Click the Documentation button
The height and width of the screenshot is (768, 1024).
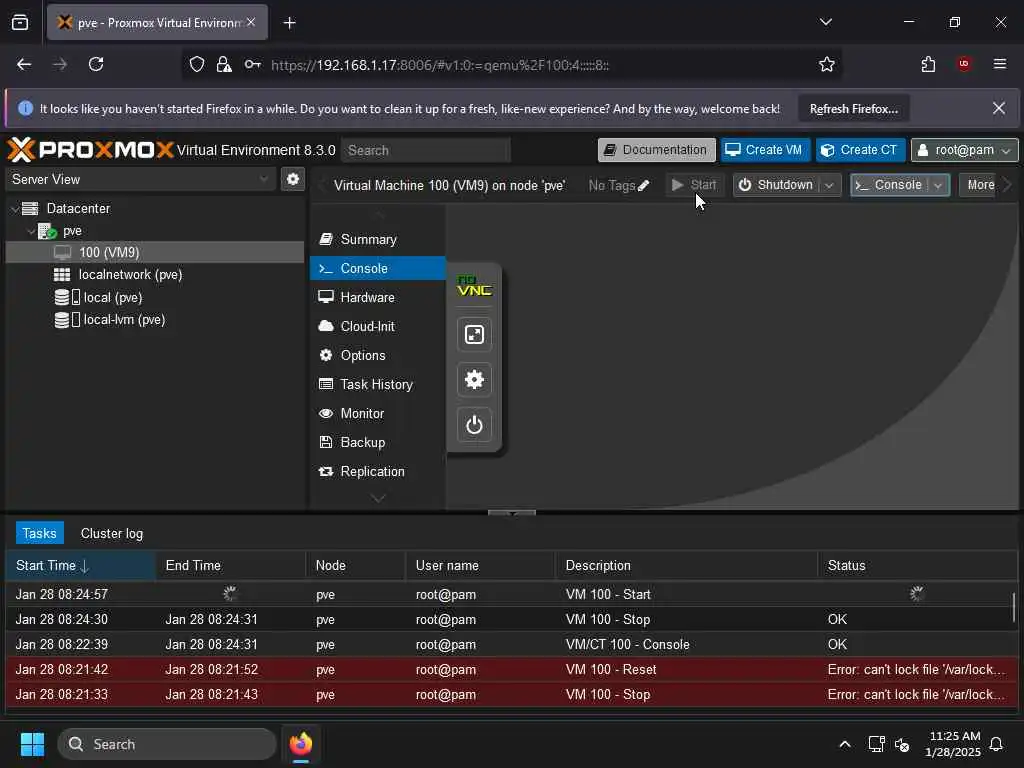point(656,150)
